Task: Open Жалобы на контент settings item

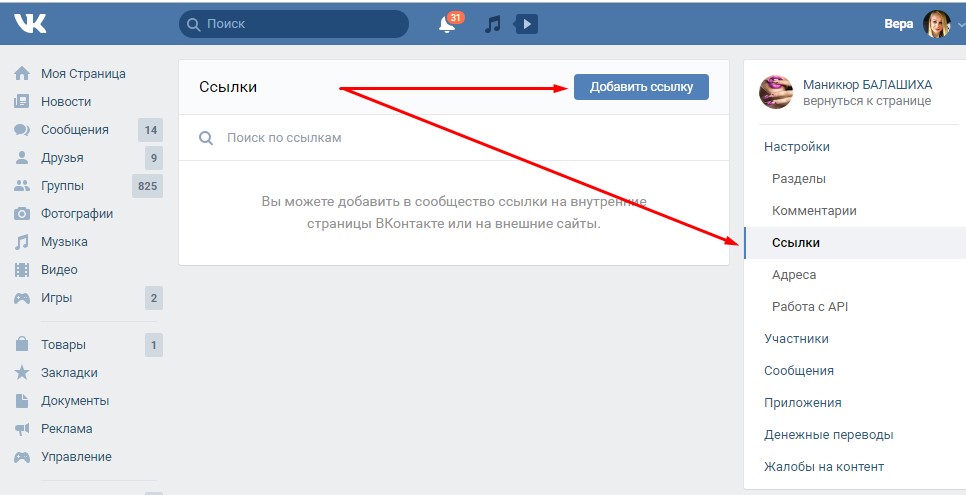Action: [x=824, y=467]
